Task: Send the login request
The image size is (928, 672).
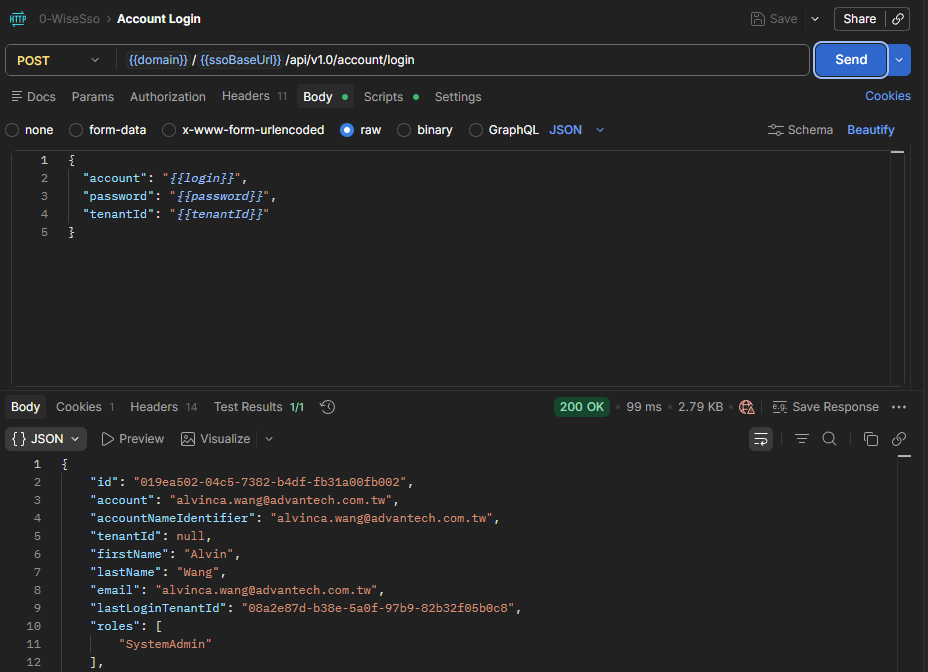Action: click(x=850, y=60)
